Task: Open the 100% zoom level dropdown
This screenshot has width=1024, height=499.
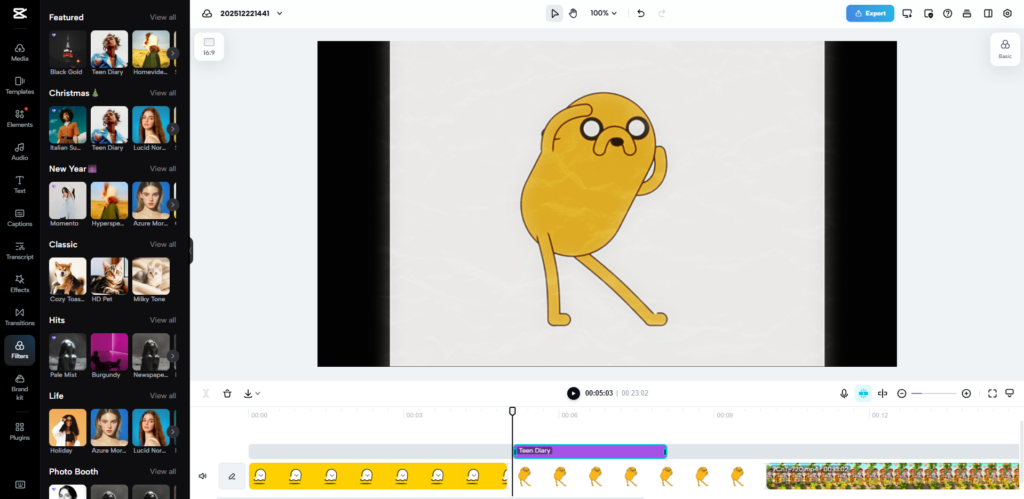Action: [x=603, y=13]
